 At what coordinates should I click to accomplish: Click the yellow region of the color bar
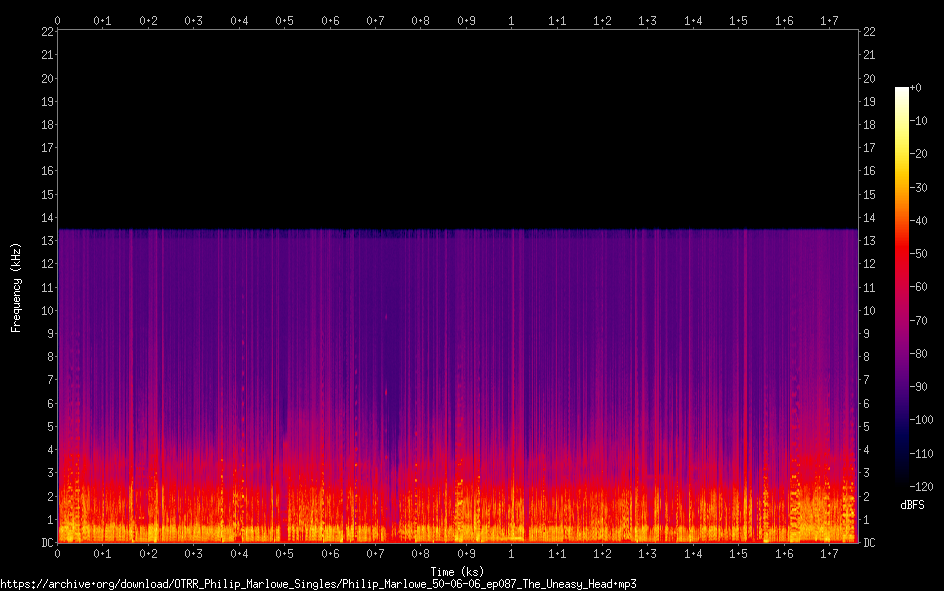(x=902, y=150)
